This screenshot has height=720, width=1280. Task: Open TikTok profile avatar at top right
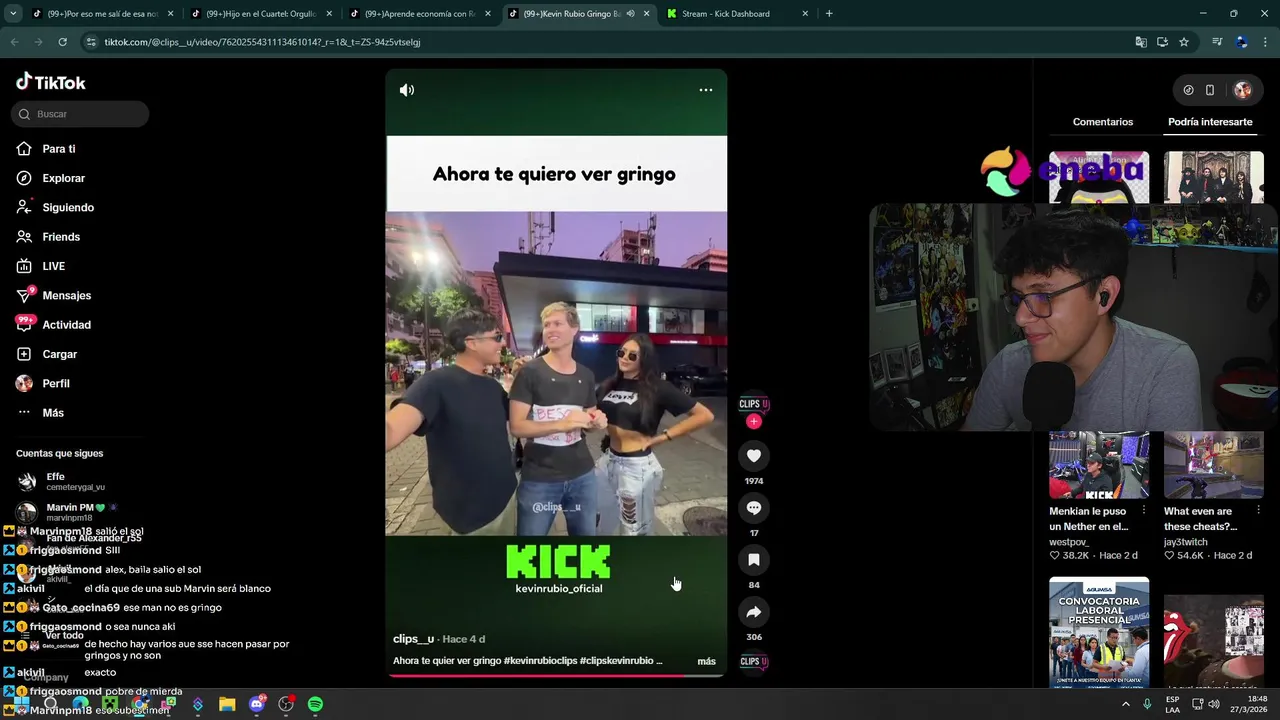pos(1243,90)
